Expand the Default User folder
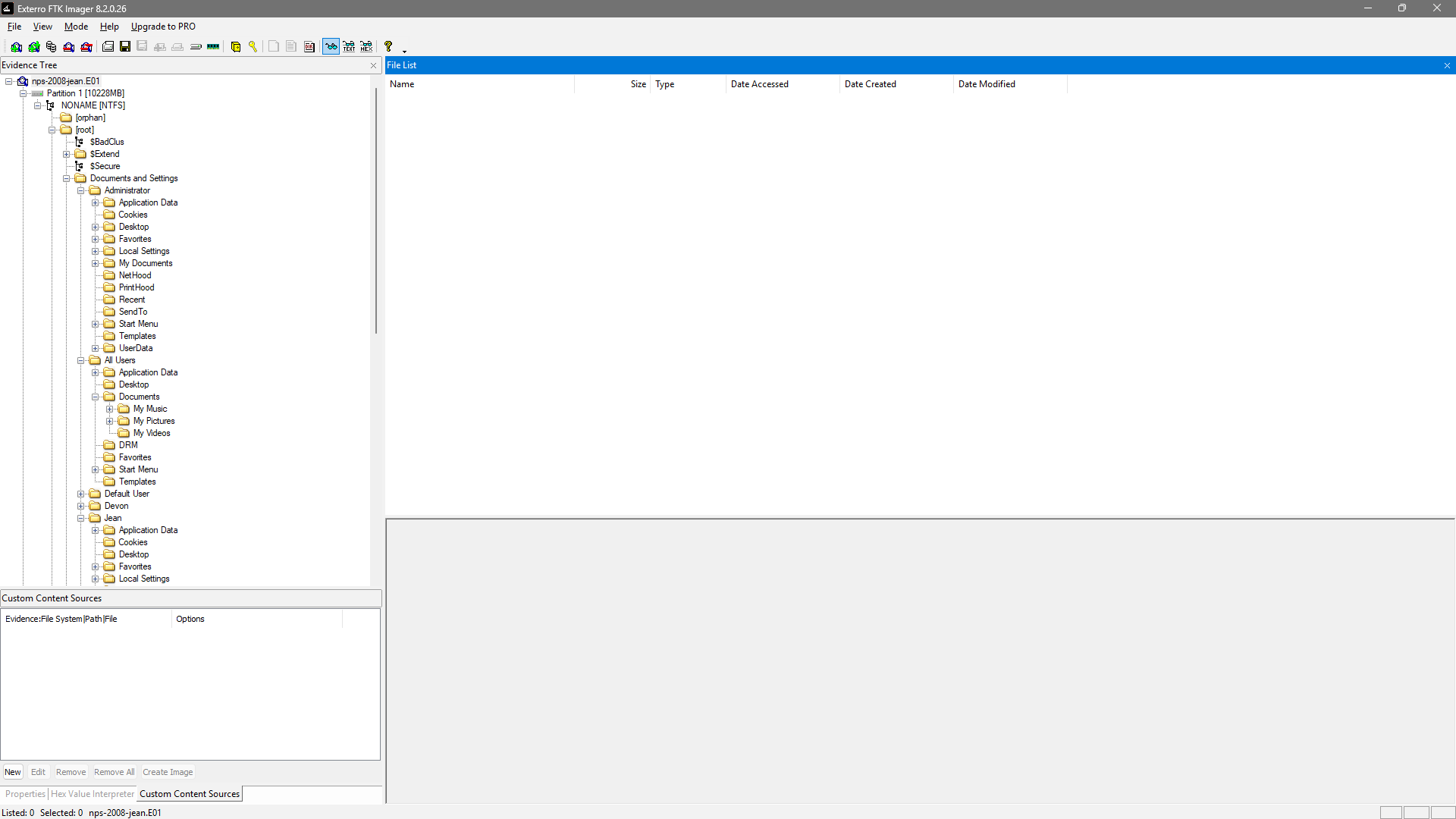The width and height of the screenshot is (1456, 819). [80, 494]
